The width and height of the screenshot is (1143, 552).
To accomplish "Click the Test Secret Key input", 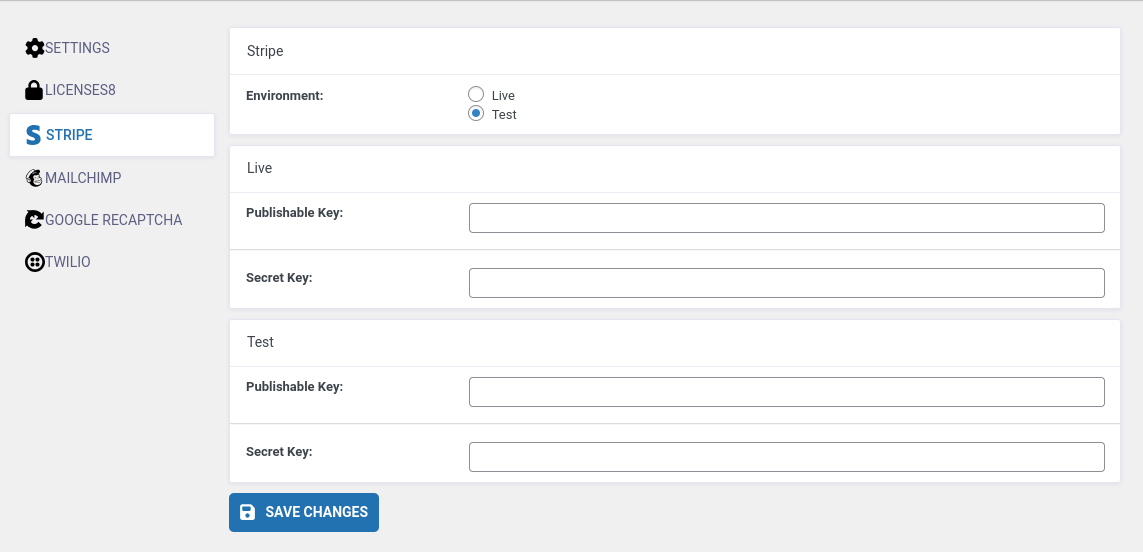I will click(x=786, y=457).
